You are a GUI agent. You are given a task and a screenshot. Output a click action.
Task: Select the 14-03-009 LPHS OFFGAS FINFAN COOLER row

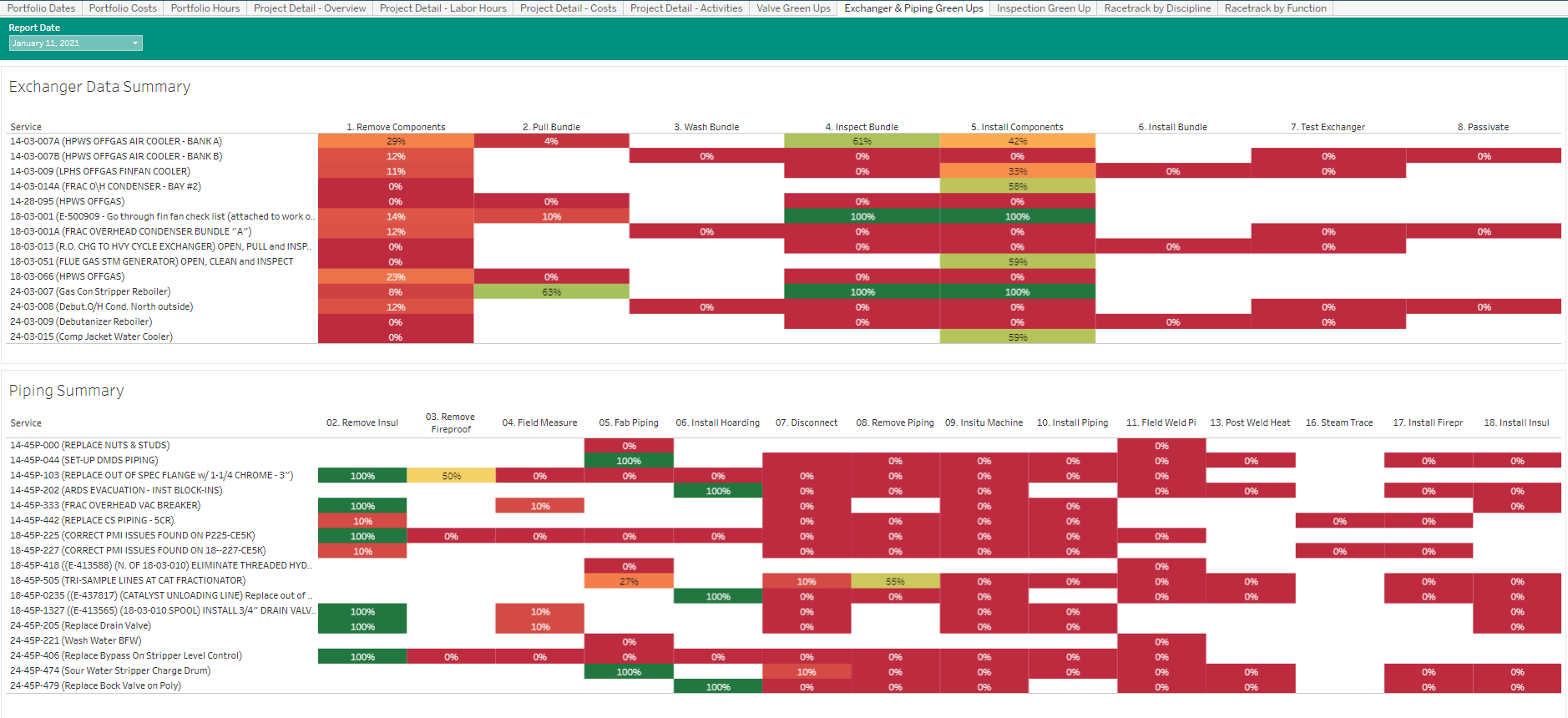[99, 171]
